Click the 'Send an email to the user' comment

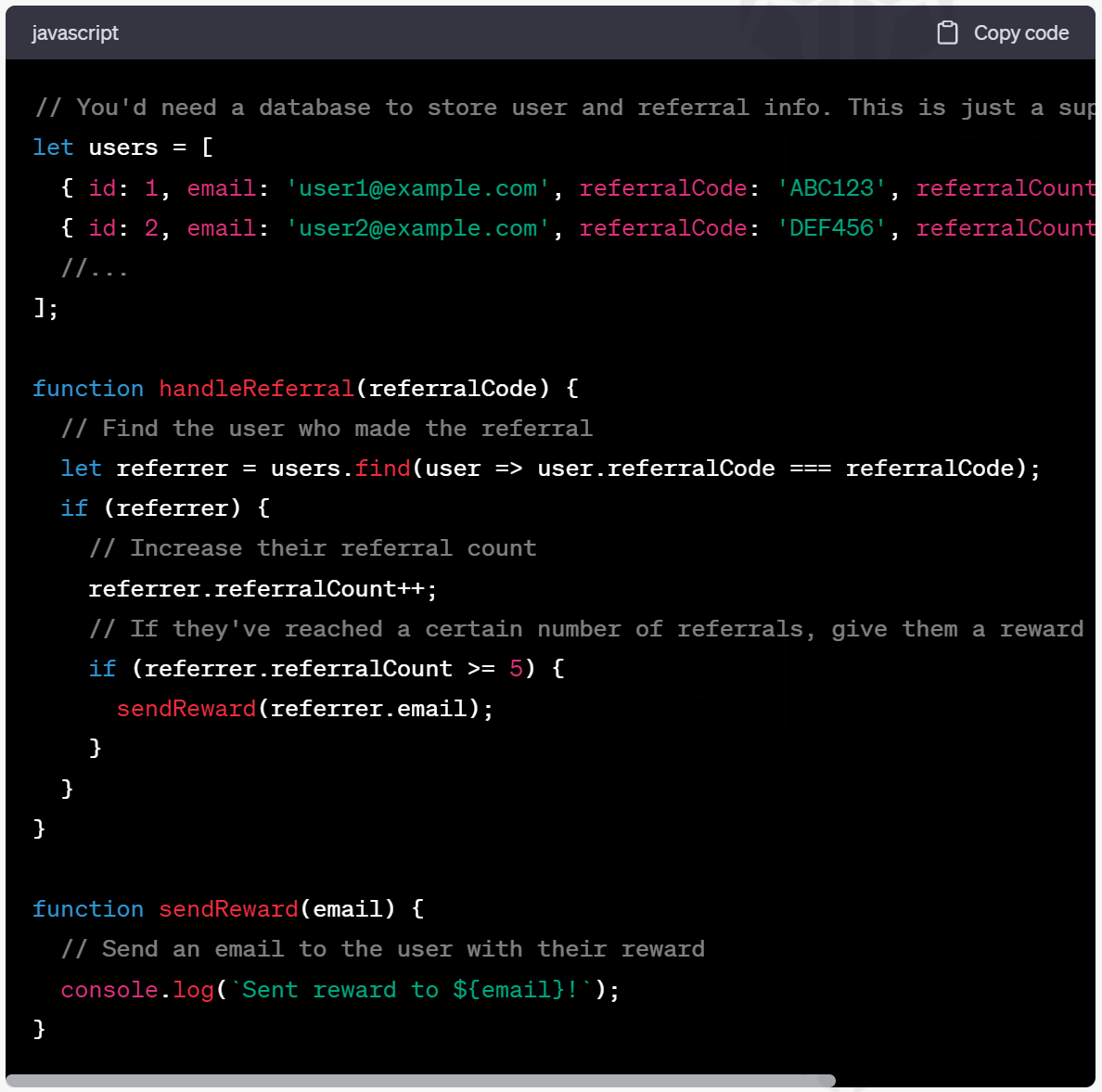[382, 949]
